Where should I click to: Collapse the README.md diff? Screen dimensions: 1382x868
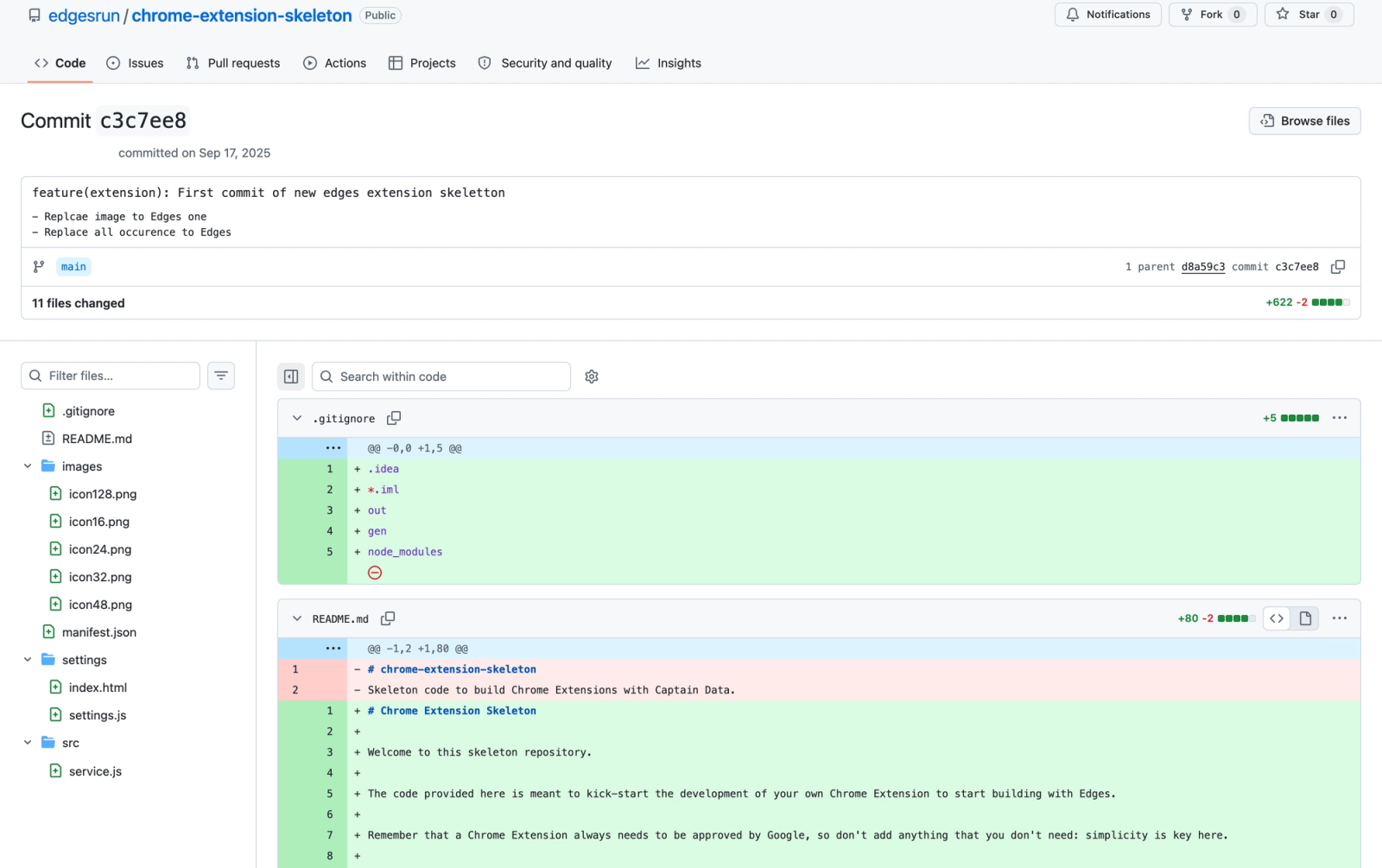coord(297,618)
